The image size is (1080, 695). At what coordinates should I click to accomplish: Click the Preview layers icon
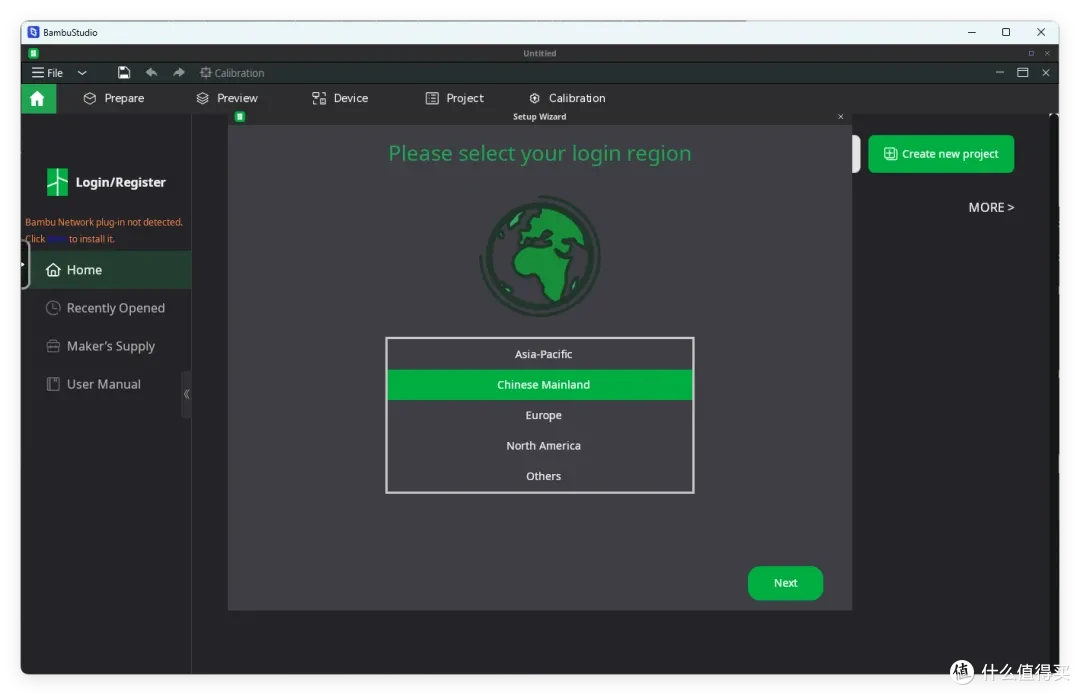pyautogui.click(x=202, y=98)
